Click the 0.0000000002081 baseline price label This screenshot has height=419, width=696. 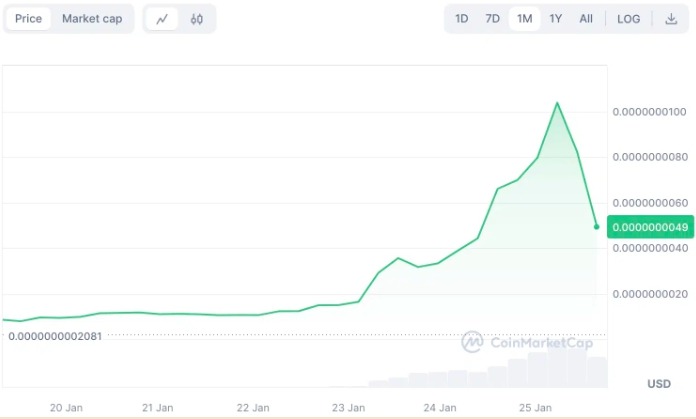click(54, 335)
